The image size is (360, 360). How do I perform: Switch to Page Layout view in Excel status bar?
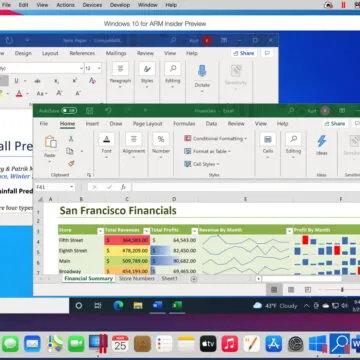[x=291, y=290]
